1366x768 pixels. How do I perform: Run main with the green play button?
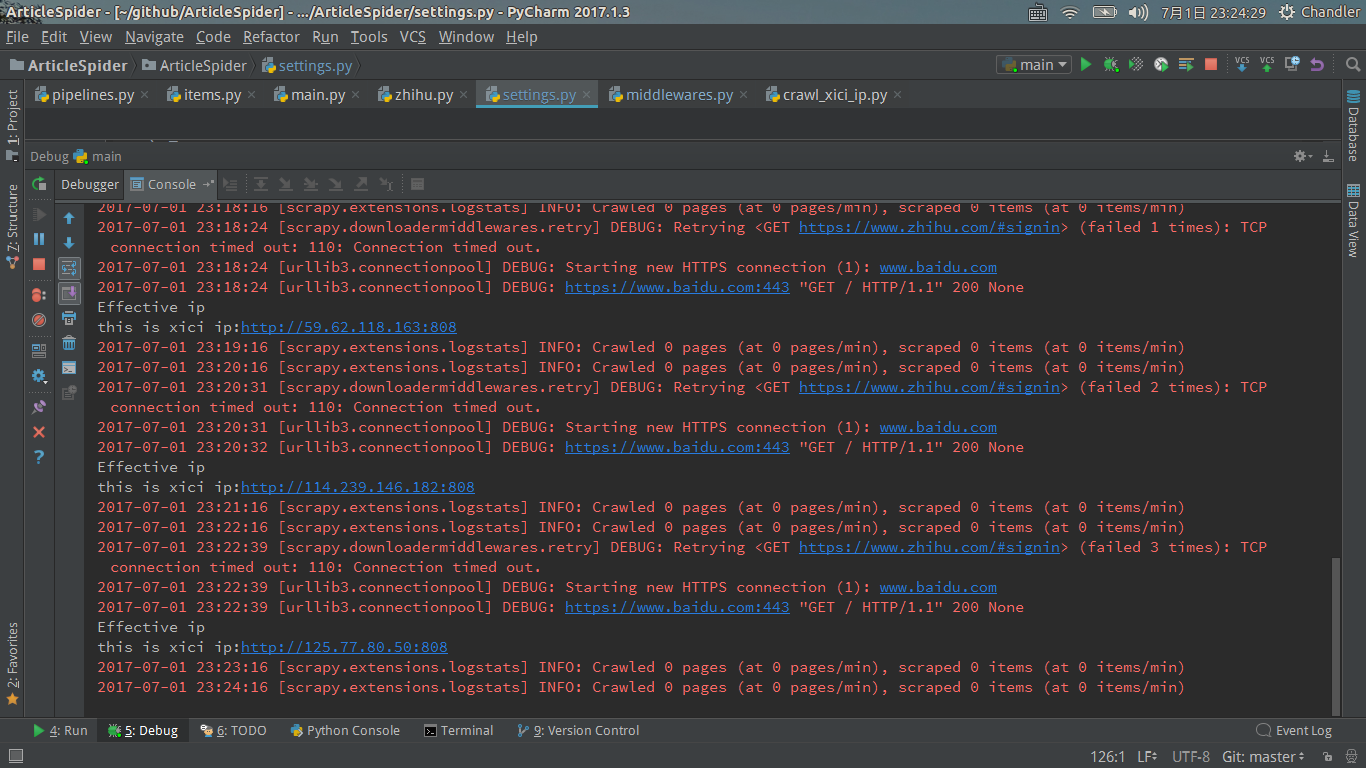click(x=1086, y=64)
